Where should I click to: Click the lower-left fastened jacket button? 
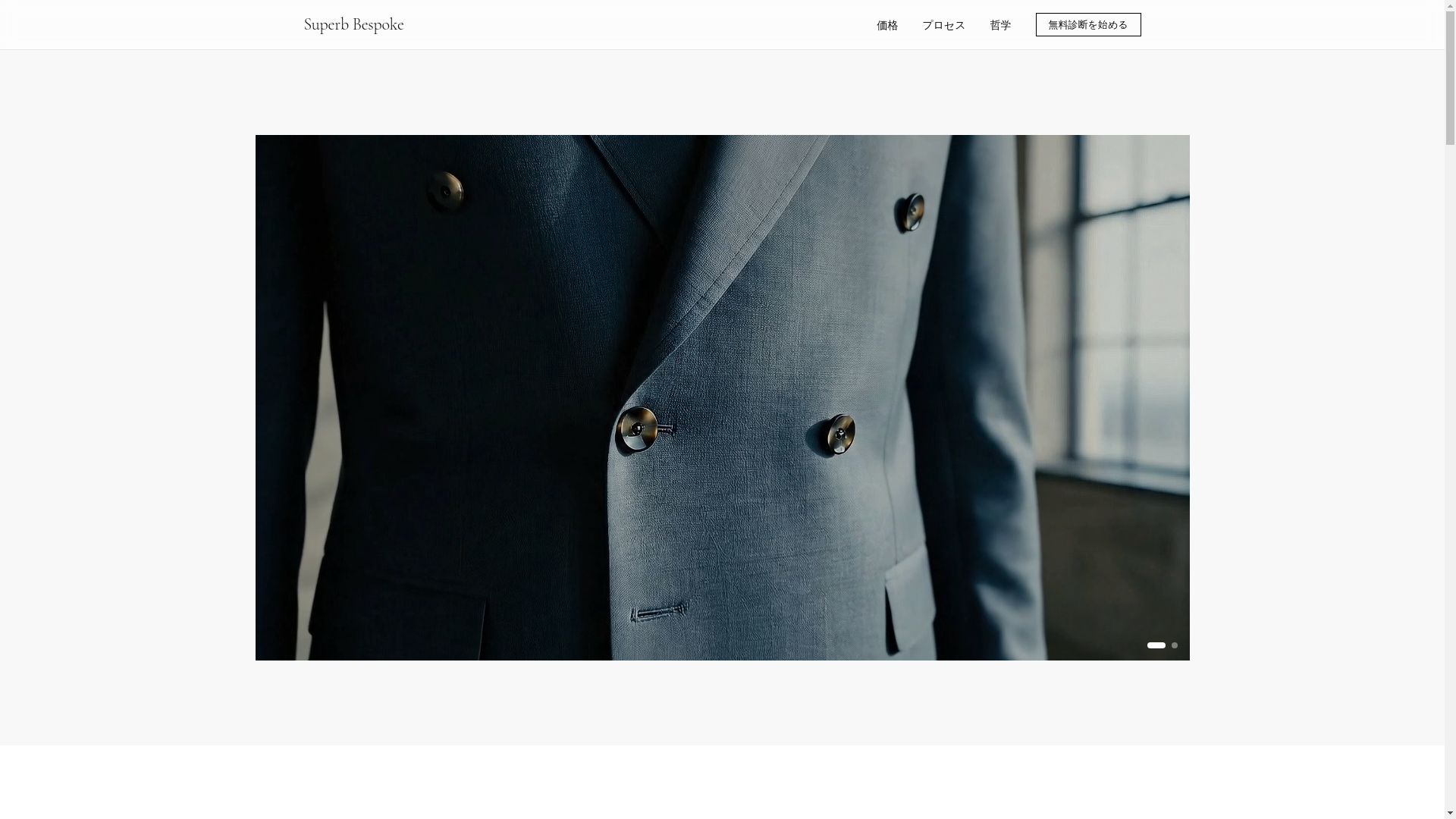click(637, 430)
